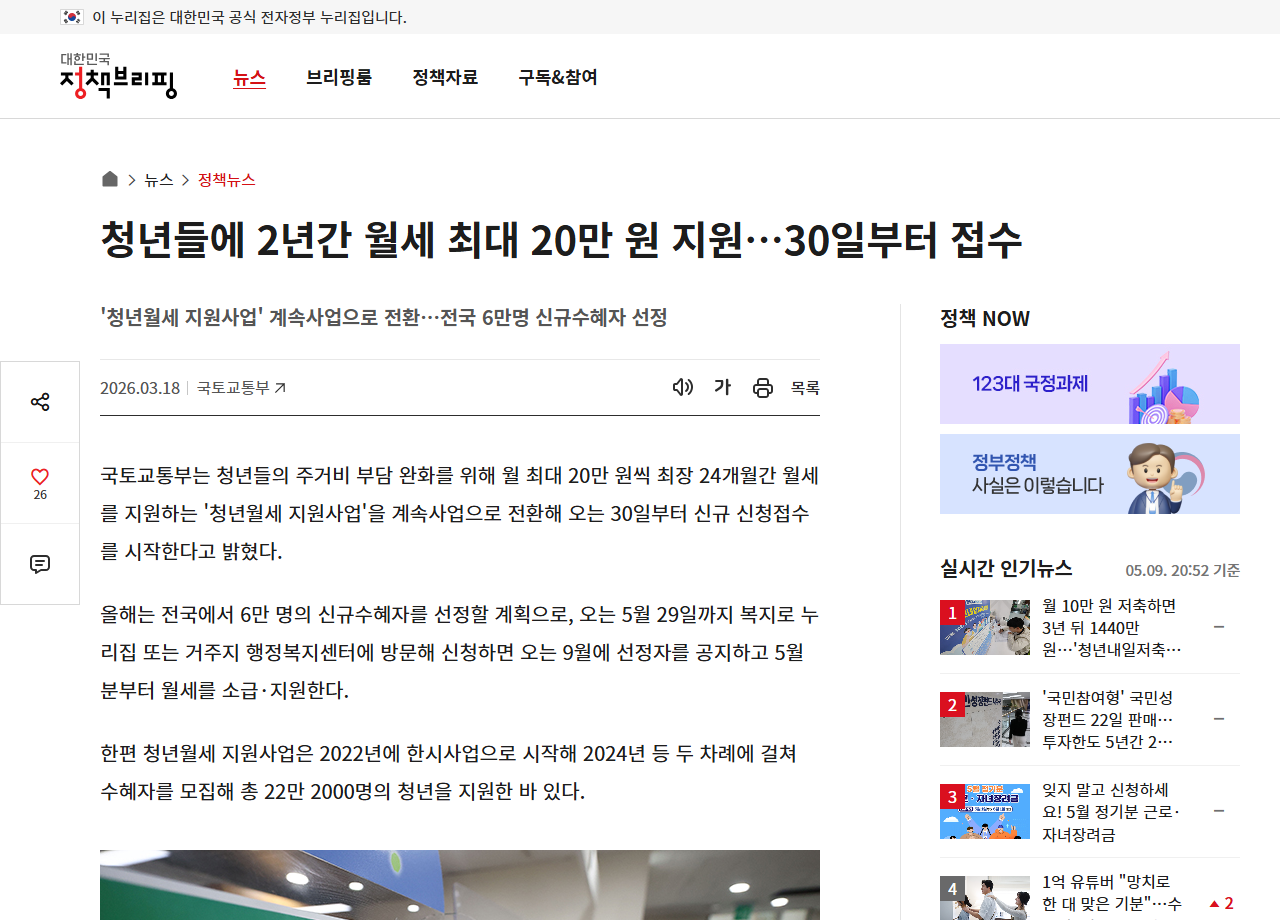
Task: Open the share icon in side panel
Action: [40, 402]
